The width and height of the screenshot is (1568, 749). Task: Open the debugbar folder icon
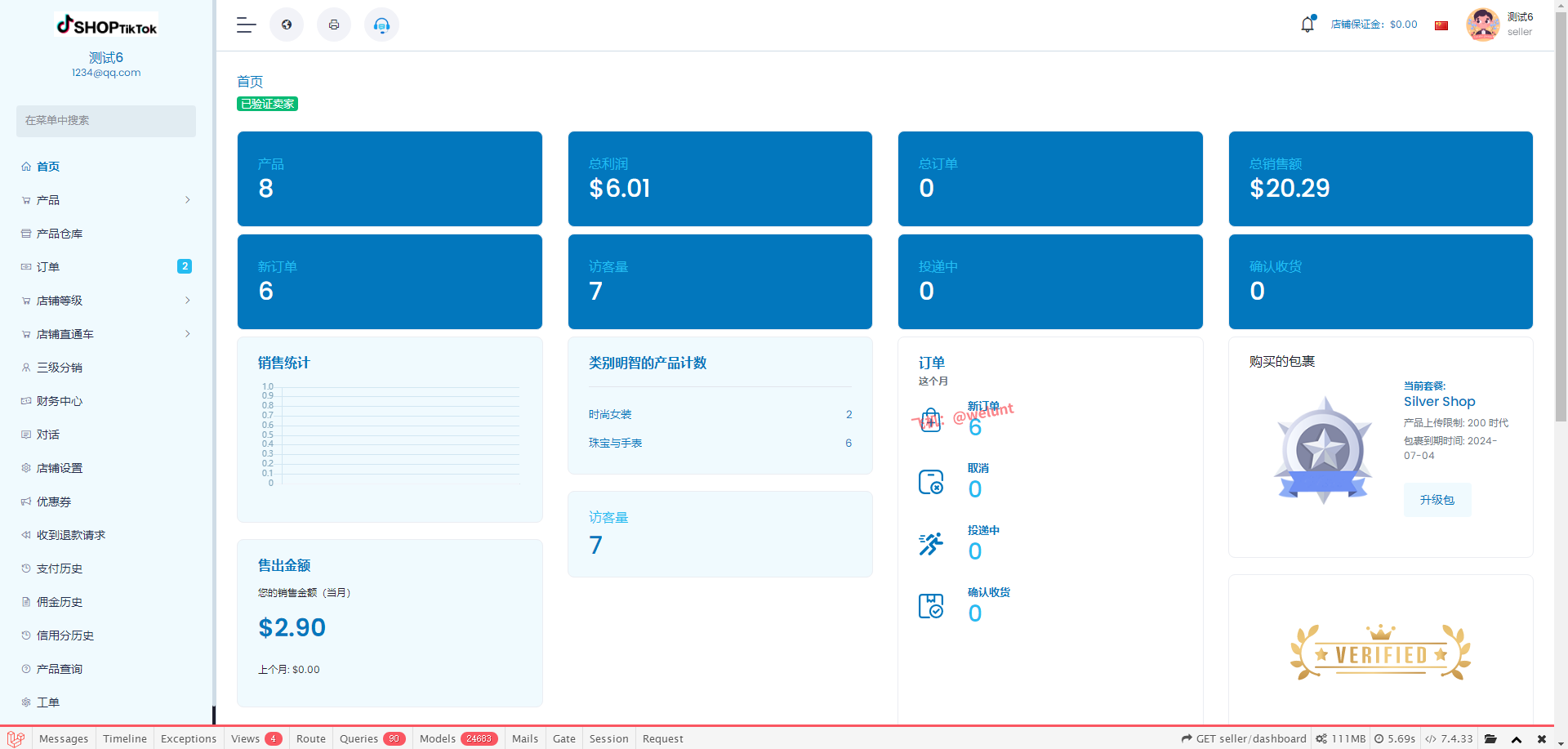1490,739
